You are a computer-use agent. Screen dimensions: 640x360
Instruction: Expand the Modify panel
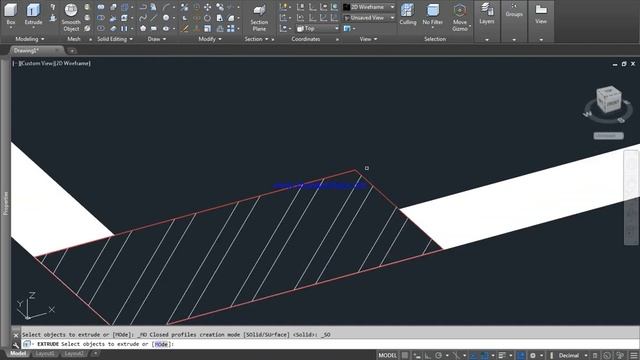tap(210, 39)
